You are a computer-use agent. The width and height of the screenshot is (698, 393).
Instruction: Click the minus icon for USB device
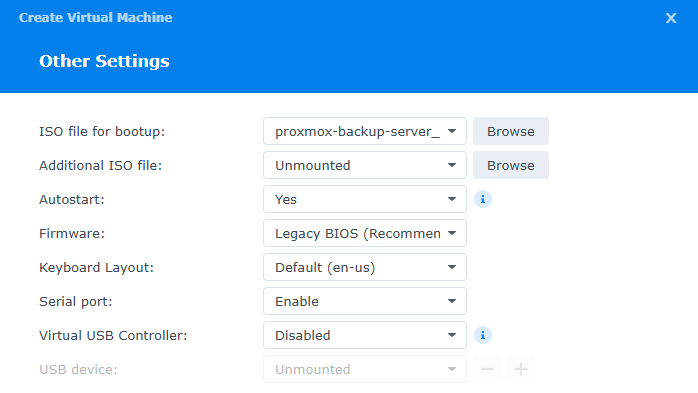coord(487,369)
